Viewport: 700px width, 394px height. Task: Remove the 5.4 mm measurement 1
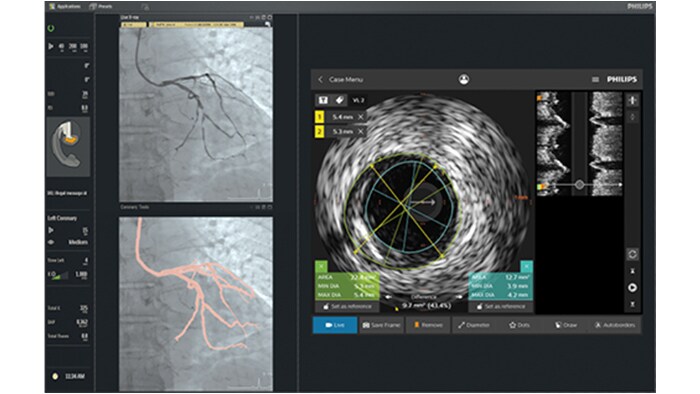[361, 117]
